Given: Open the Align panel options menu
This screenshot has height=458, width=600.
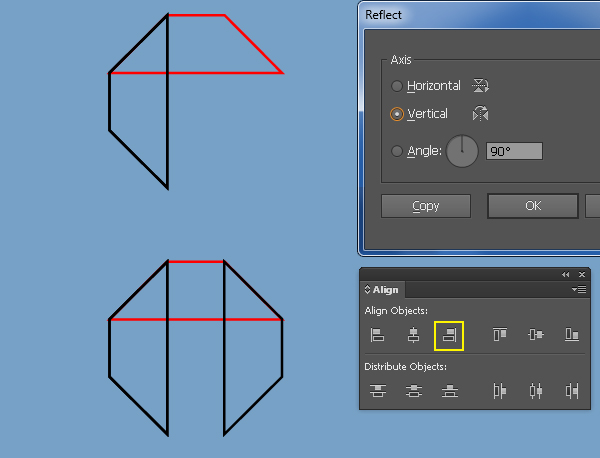Looking at the screenshot, I should pos(579,290).
